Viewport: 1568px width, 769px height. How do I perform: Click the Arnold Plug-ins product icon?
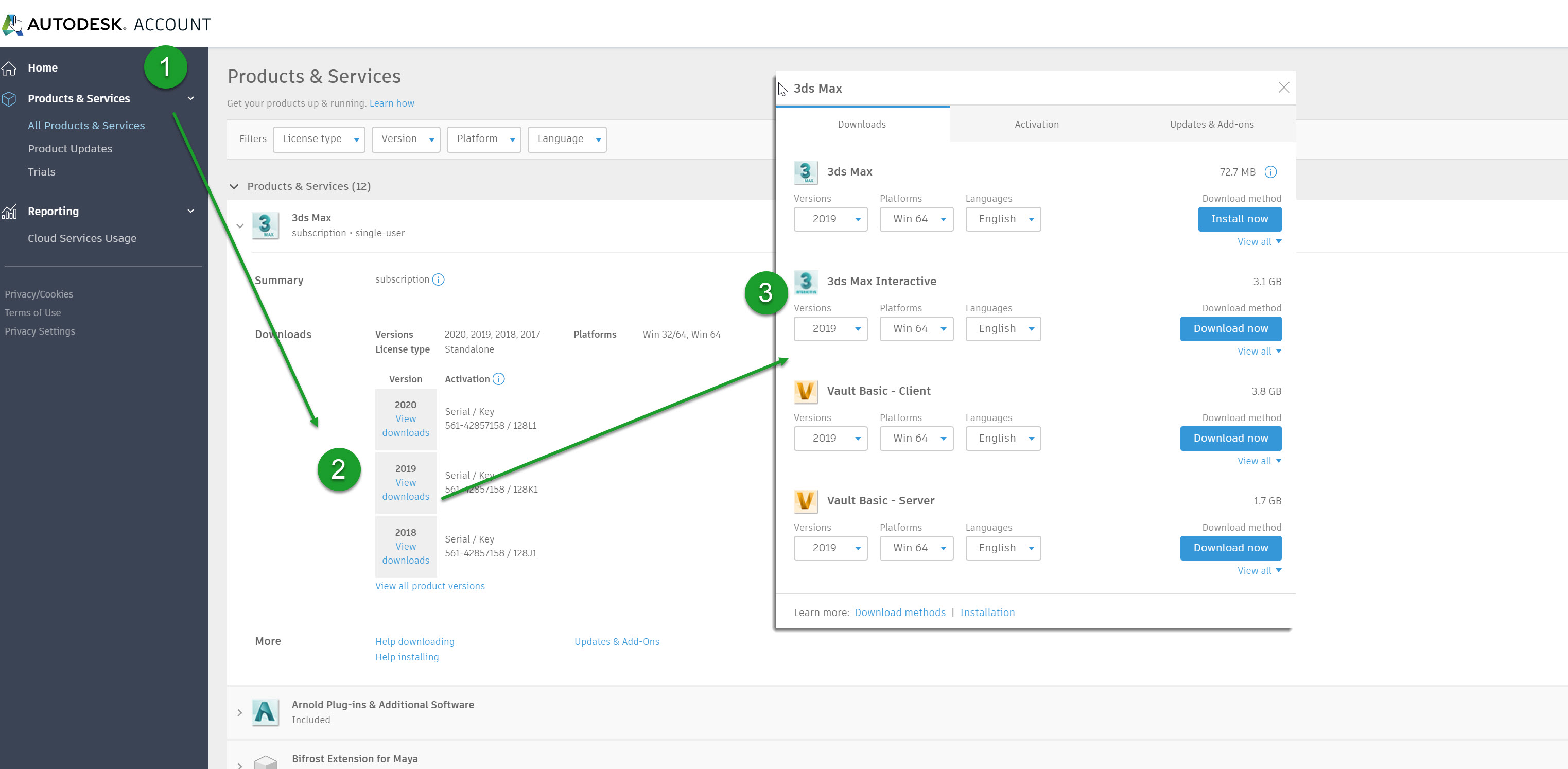pos(266,712)
